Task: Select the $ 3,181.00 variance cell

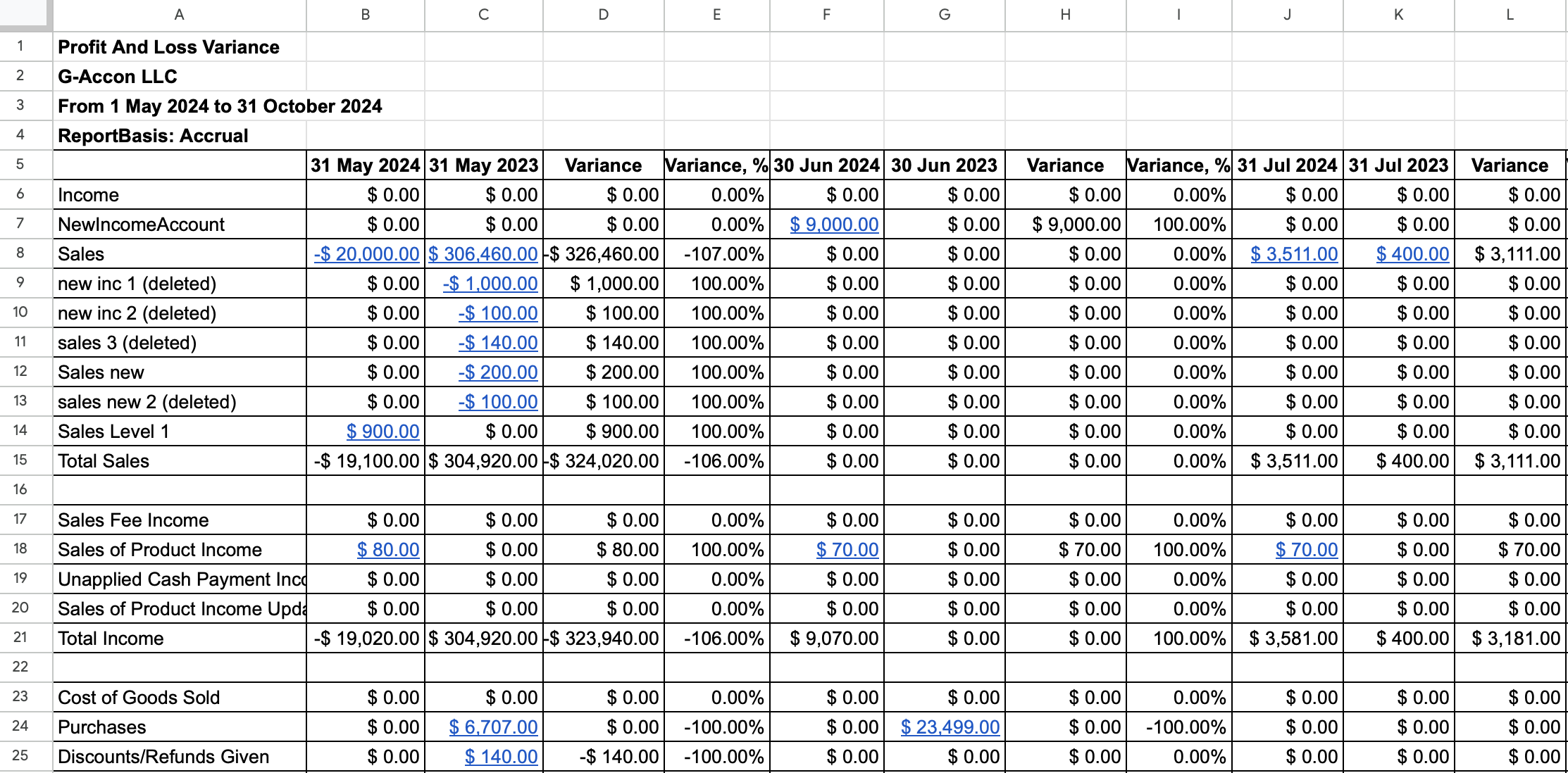Action: [x=1510, y=638]
